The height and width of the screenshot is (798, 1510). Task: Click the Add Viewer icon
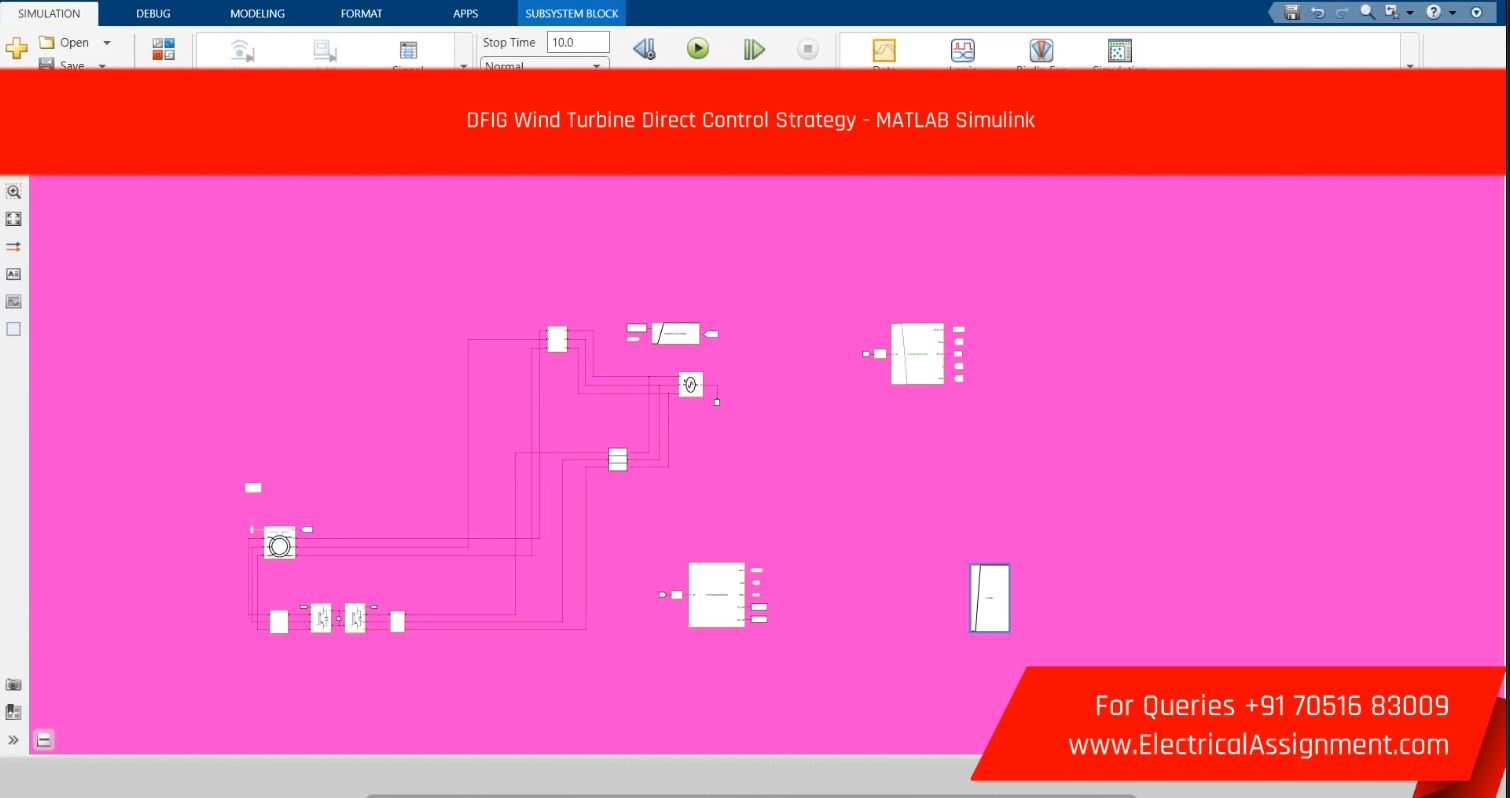(x=325, y=52)
